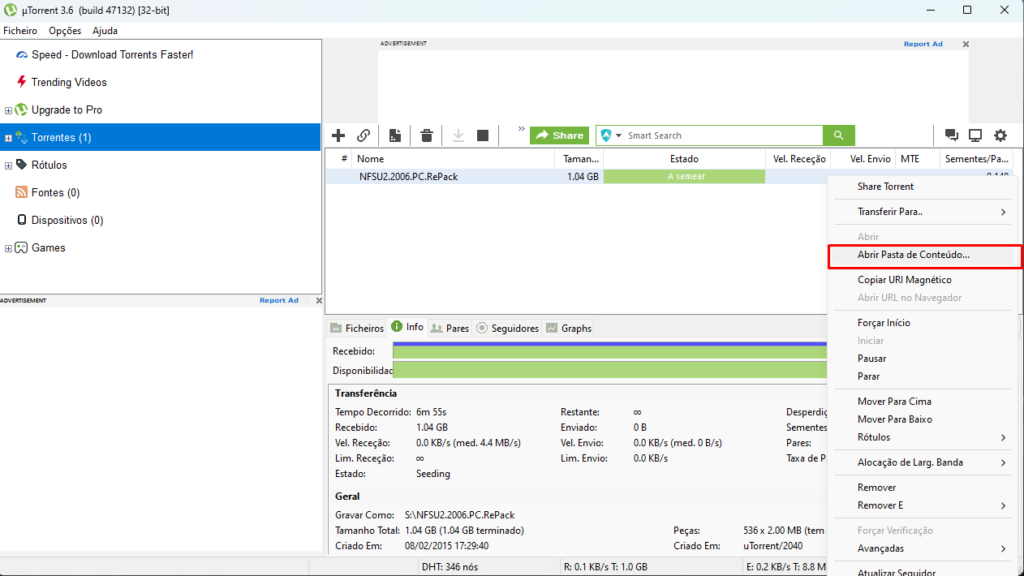Expand the Upgrade to Pro tree node

[x=8, y=110]
